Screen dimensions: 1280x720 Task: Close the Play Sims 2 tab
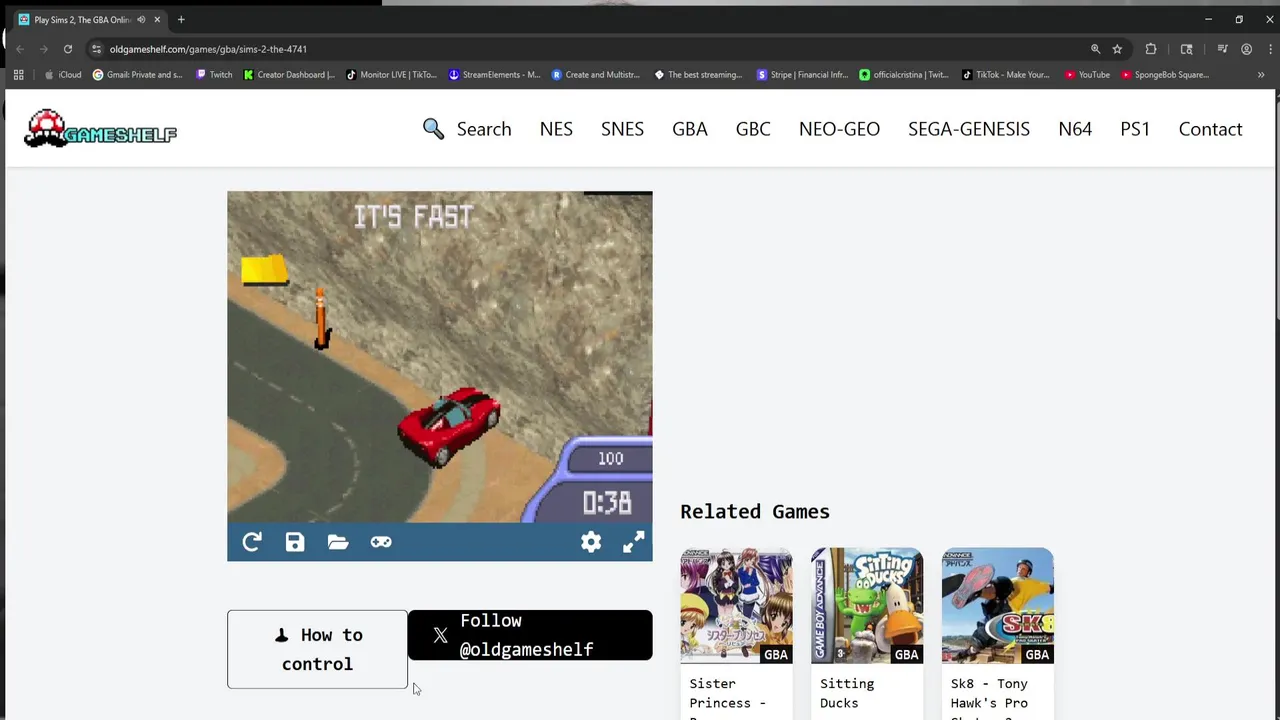[157, 20]
